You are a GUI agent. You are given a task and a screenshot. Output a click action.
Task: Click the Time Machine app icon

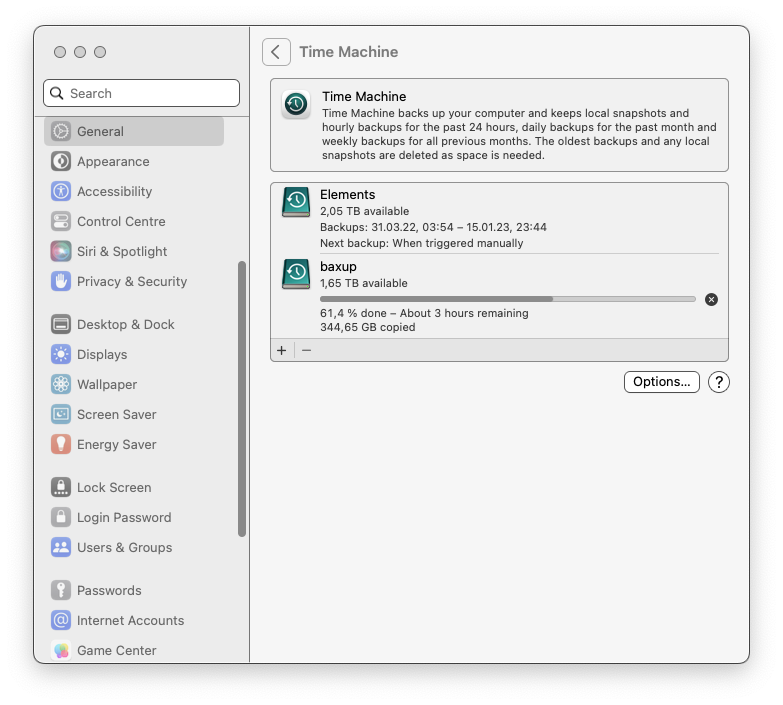(296, 105)
